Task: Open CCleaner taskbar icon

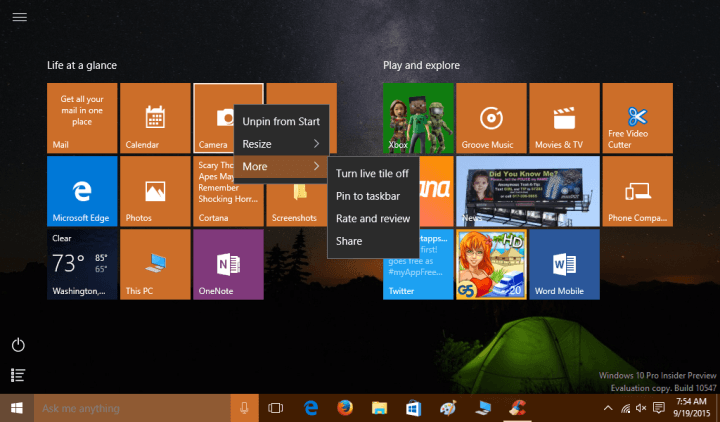Action: click(518, 408)
